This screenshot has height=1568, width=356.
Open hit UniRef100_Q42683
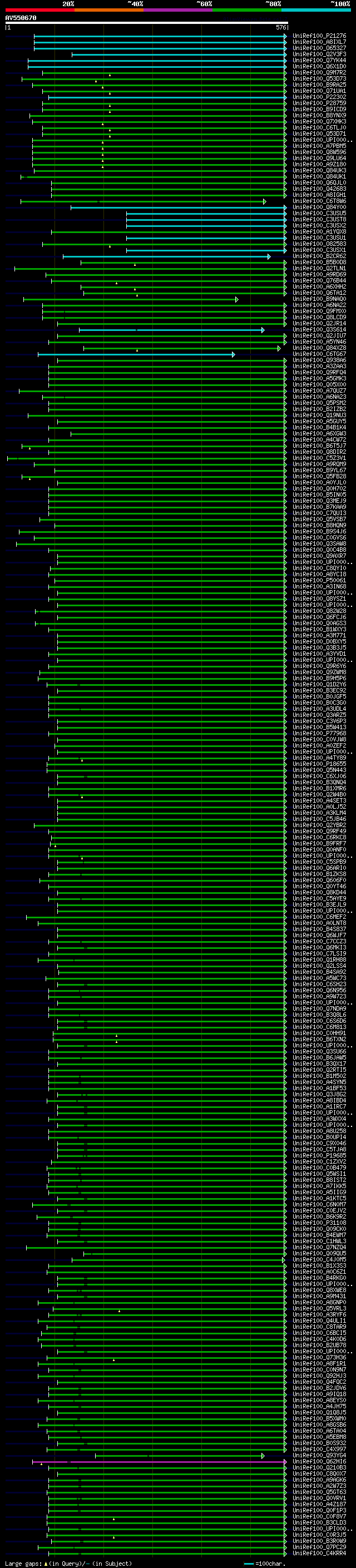[x=319, y=189]
